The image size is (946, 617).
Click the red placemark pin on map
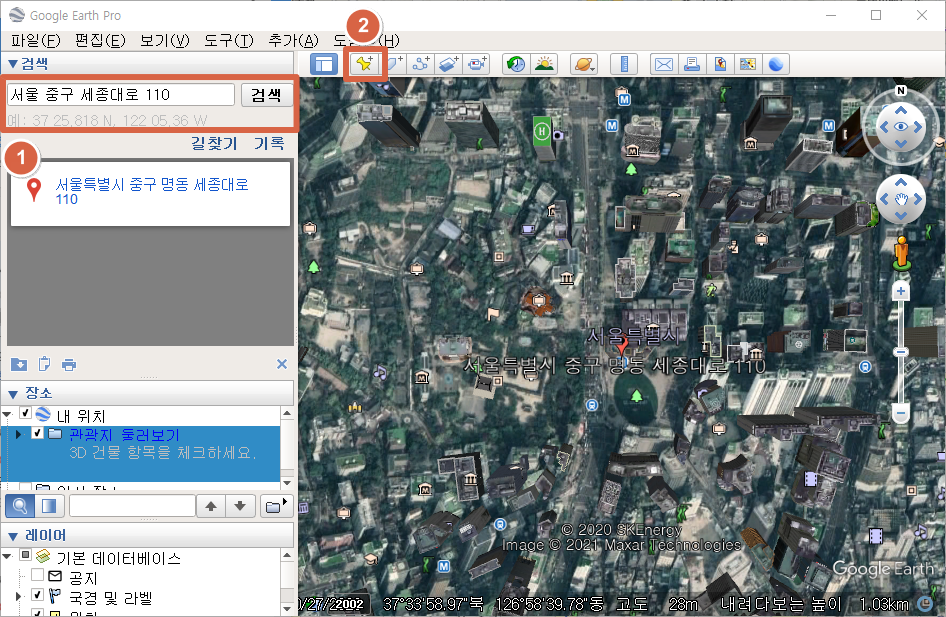point(621,346)
